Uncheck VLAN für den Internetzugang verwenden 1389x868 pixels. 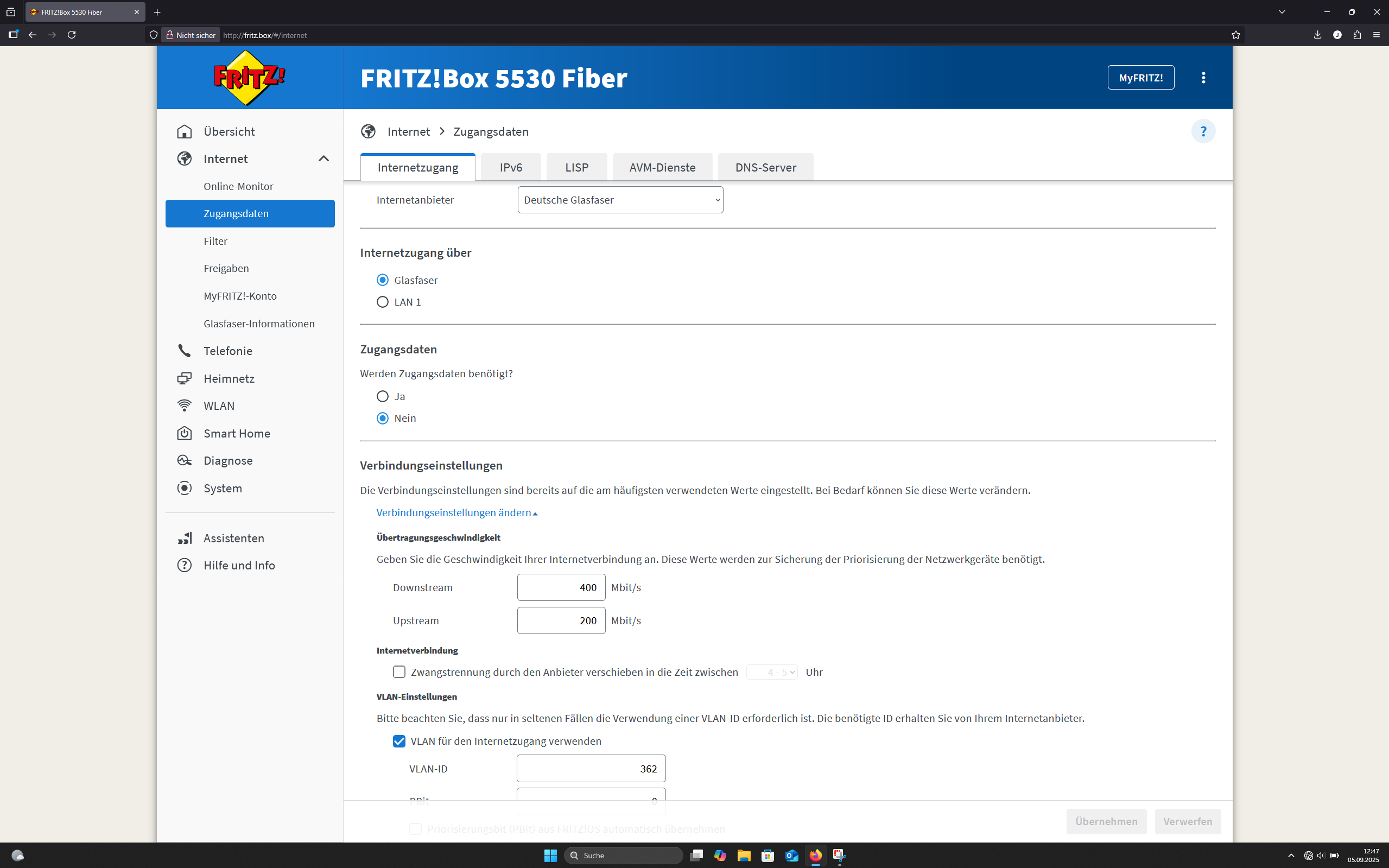(399, 741)
